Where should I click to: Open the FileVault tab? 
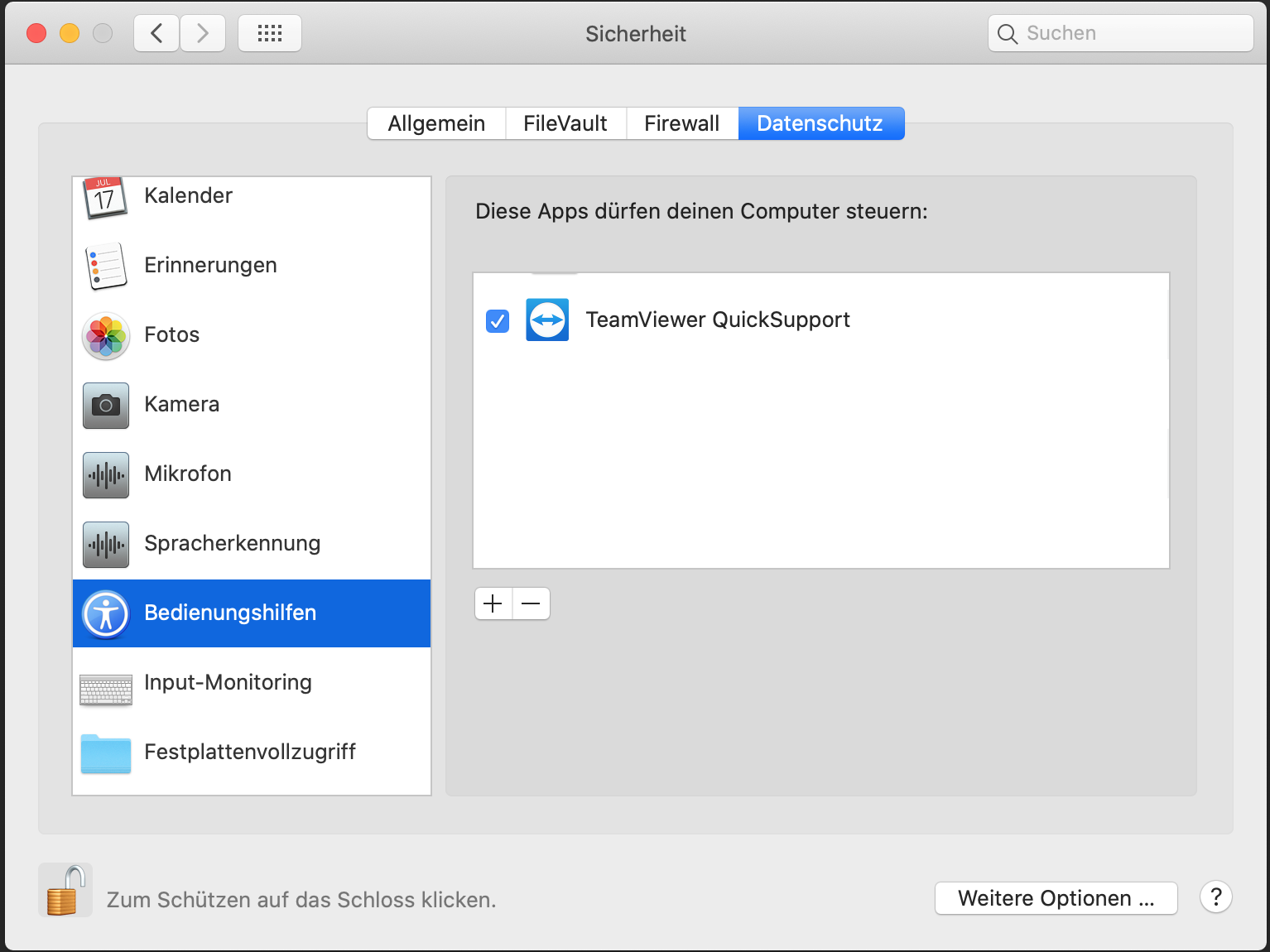click(565, 123)
